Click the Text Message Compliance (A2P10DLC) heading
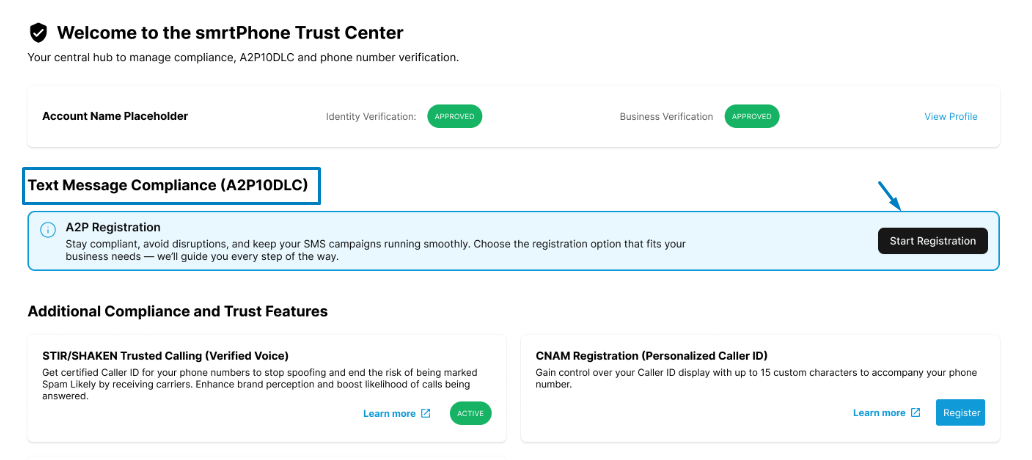 point(168,185)
